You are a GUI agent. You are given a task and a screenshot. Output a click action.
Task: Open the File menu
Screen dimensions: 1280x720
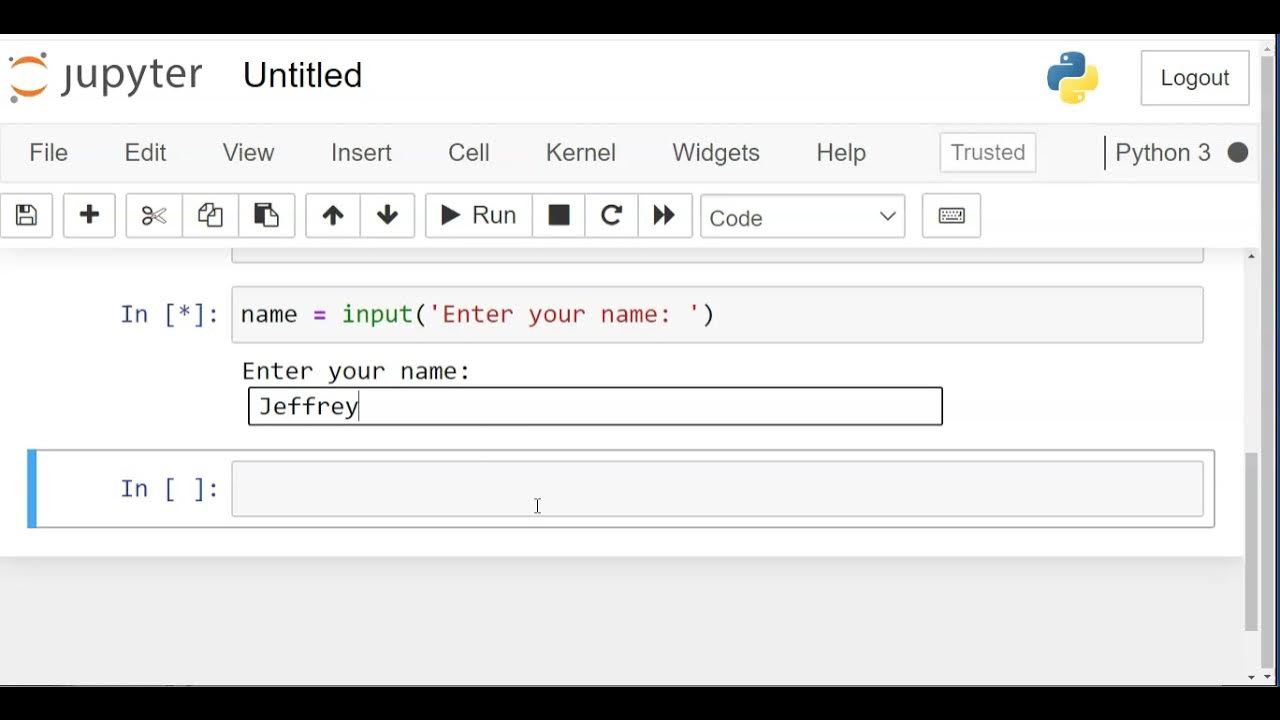pyautogui.click(x=49, y=153)
